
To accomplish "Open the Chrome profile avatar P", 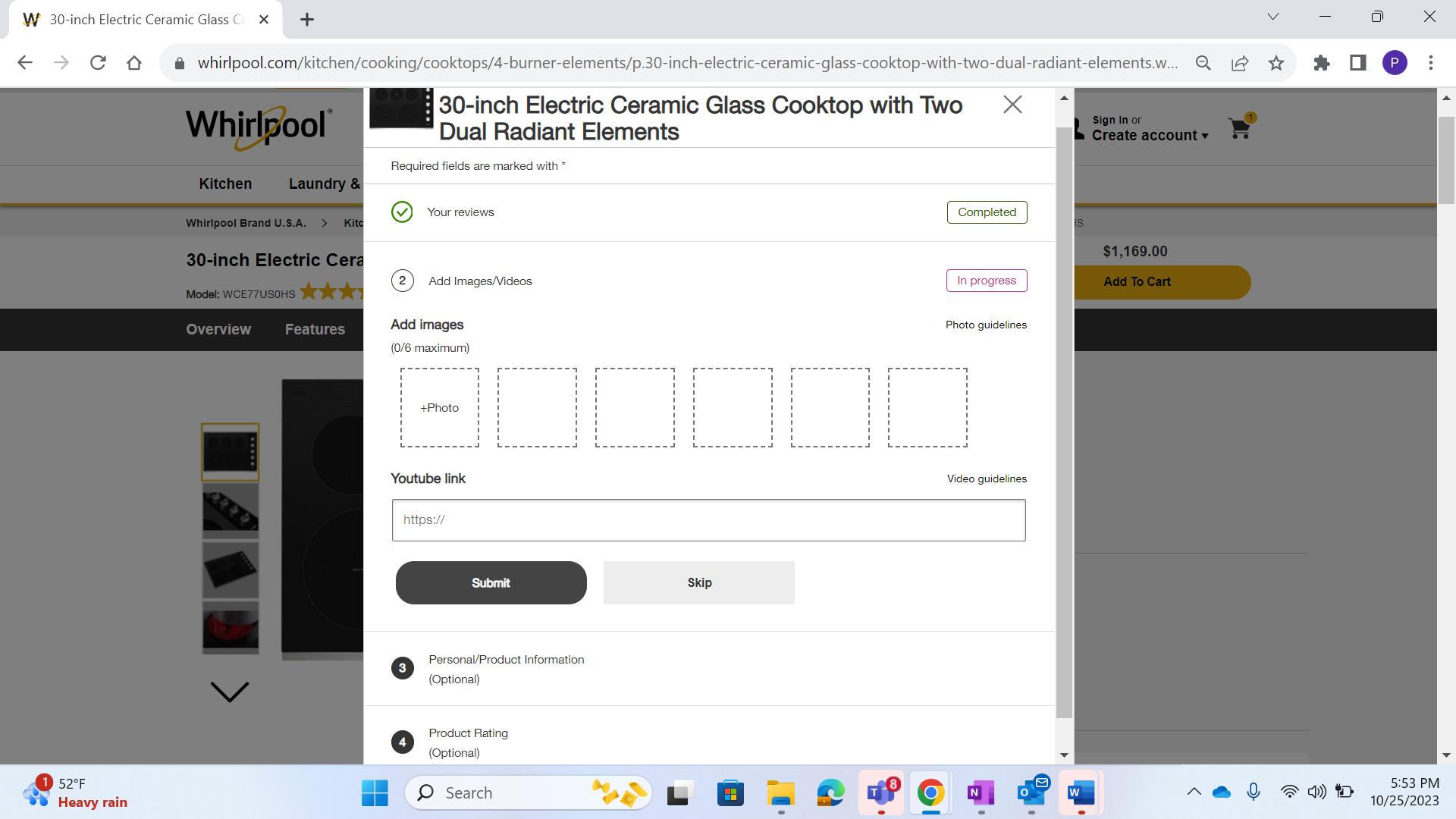I will click(x=1395, y=63).
